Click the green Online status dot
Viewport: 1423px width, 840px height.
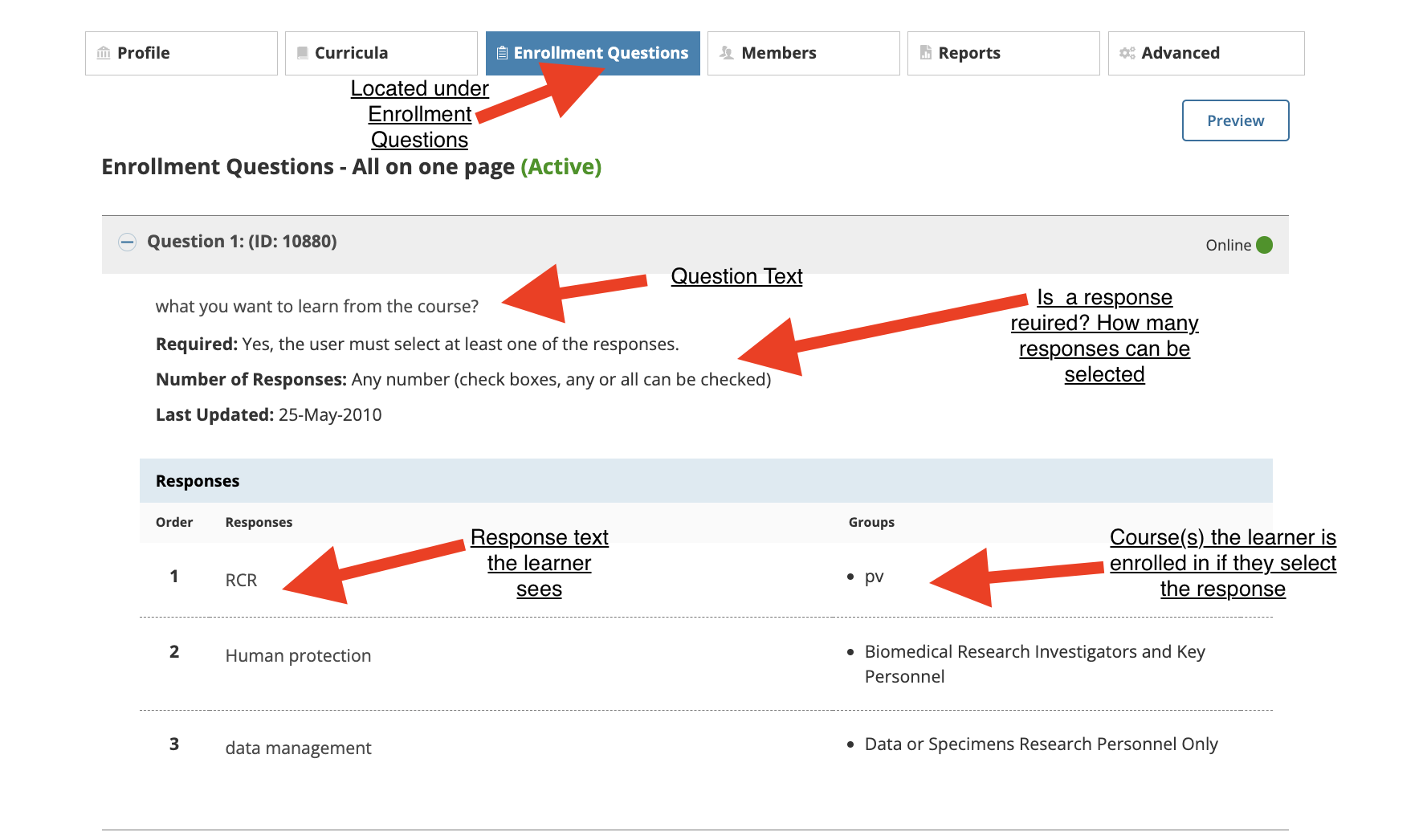(1264, 245)
